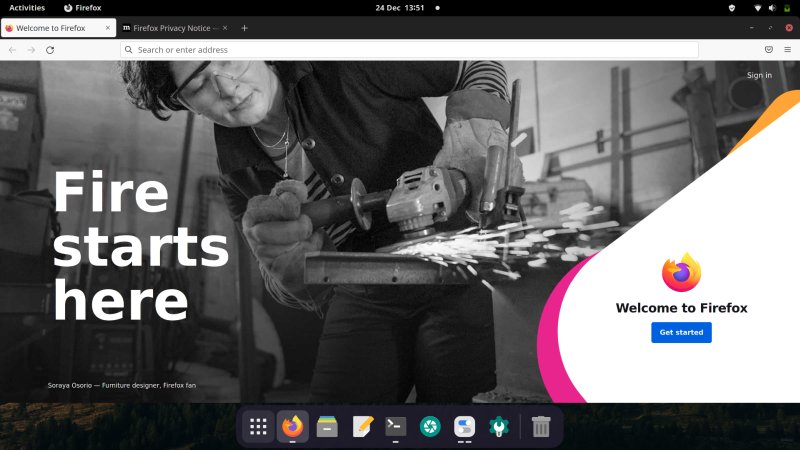
Task: Click the Soraya Osorio photo caption
Action: [121, 385]
